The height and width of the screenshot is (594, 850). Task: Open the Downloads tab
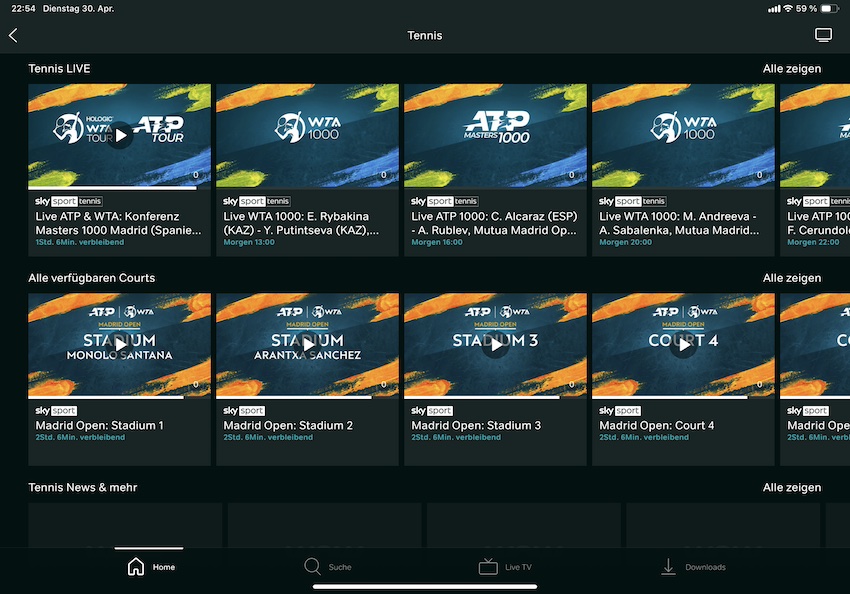[693, 567]
